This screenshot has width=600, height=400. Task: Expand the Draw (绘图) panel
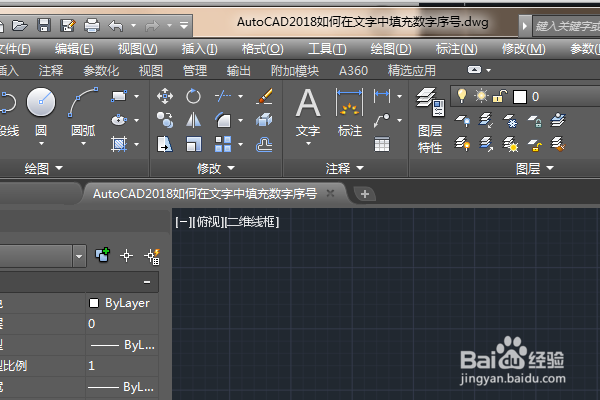click(x=43, y=168)
